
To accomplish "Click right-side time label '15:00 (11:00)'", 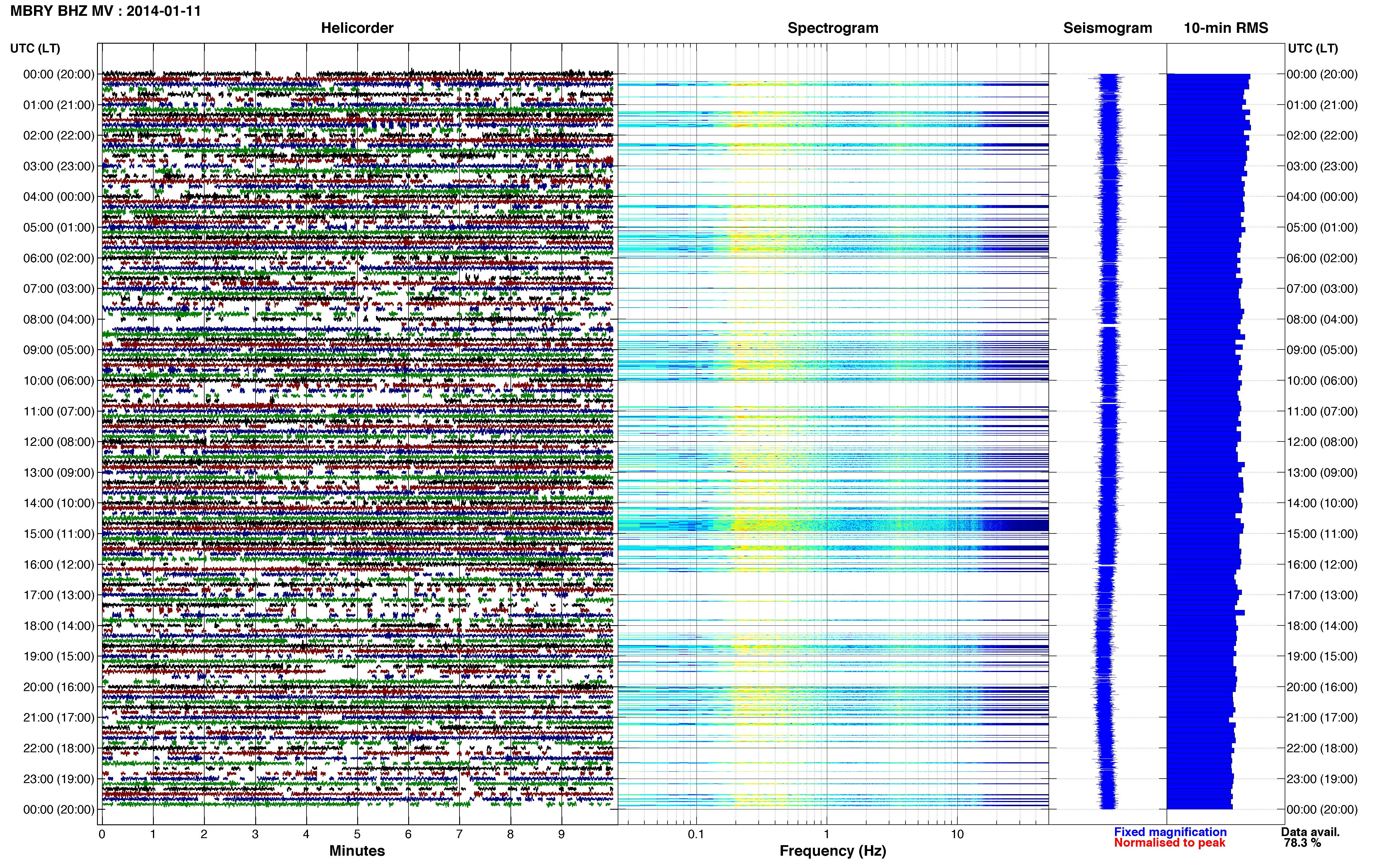I will tap(1322, 534).
